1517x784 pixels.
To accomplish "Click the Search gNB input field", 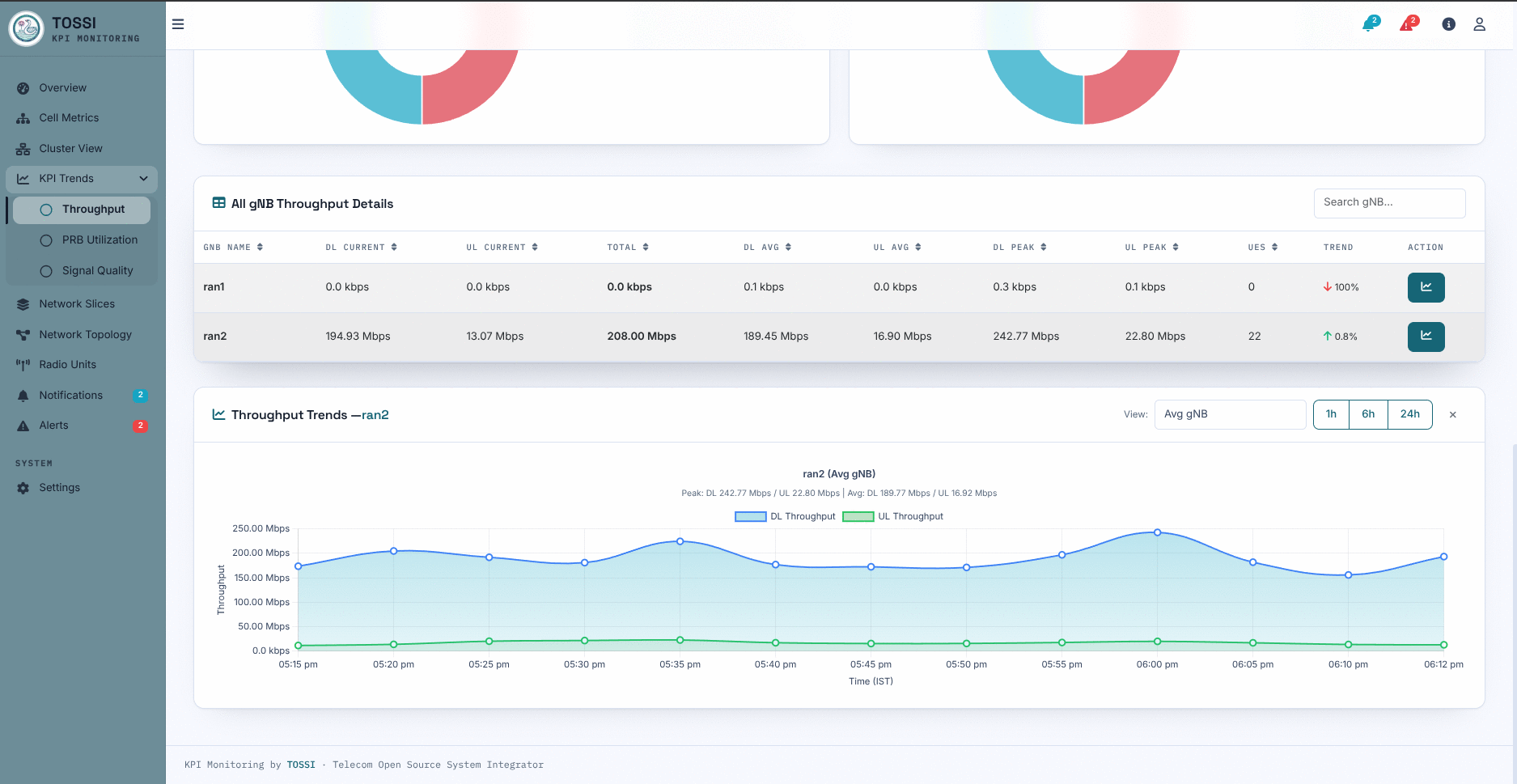I will coord(1389,202).
